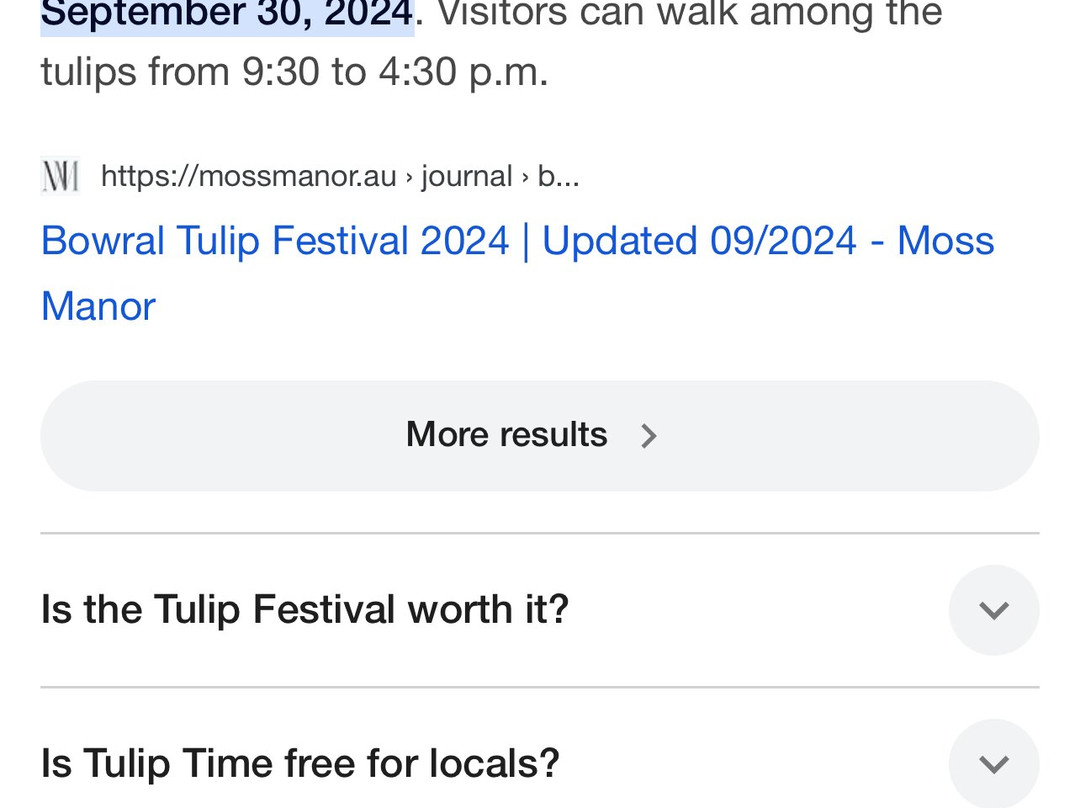Screen dimensions: 1080x808
Task: Expand 'Is Tulip Time free for locals?' chevron
Action: pyautogui.click(x=993, y=764)
